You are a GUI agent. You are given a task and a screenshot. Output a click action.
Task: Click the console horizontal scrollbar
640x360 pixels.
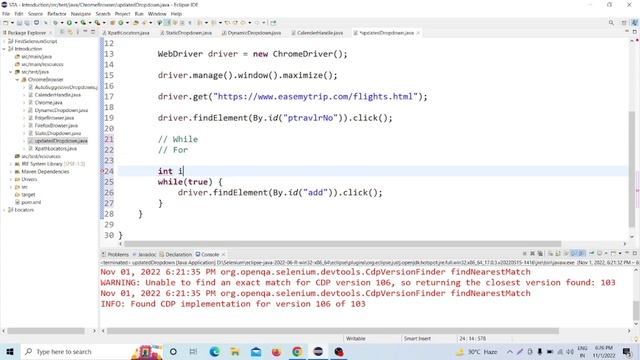point(332,331)
